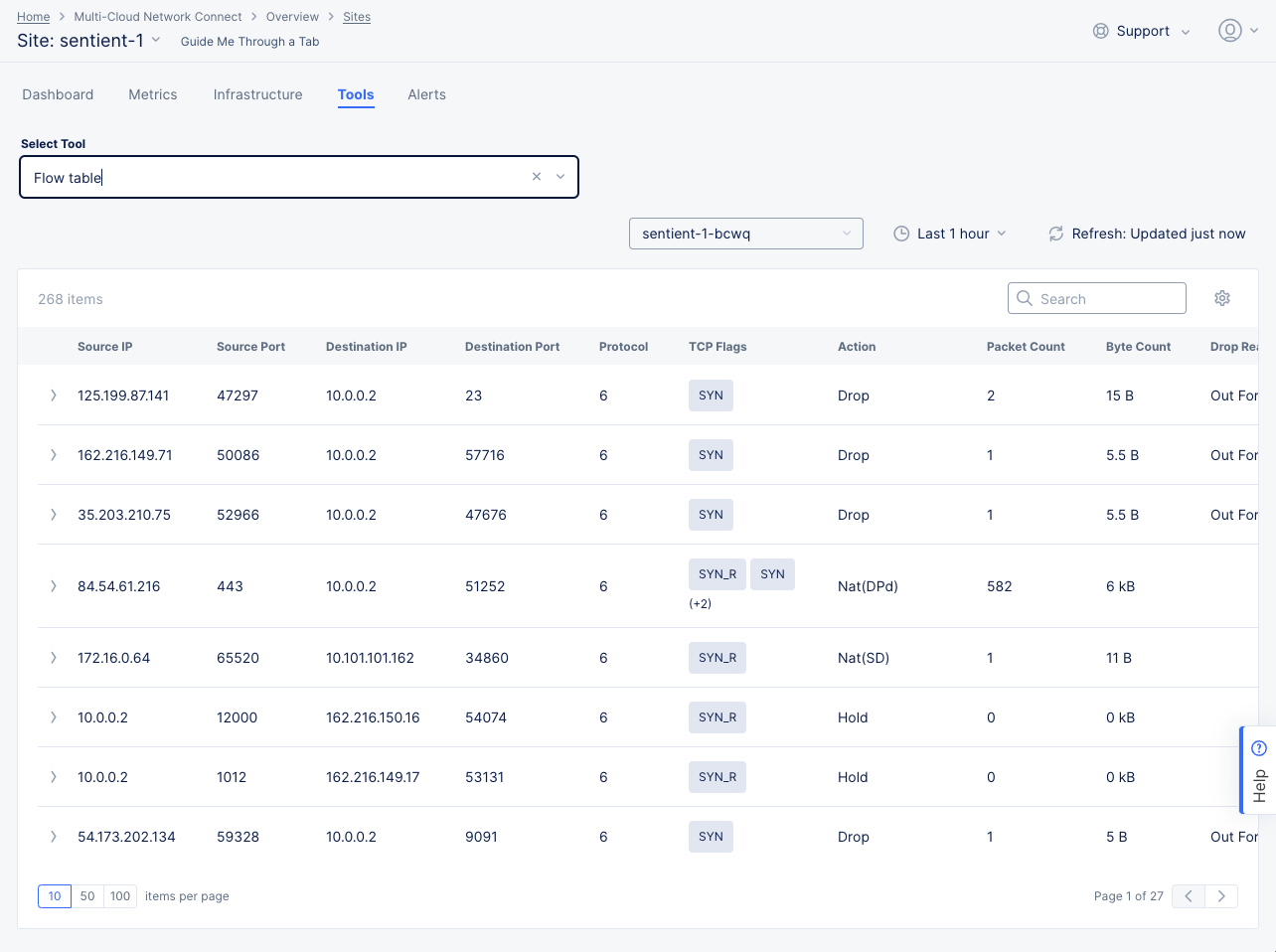Click the clock icon on the time range selector

tap(900, 234)
